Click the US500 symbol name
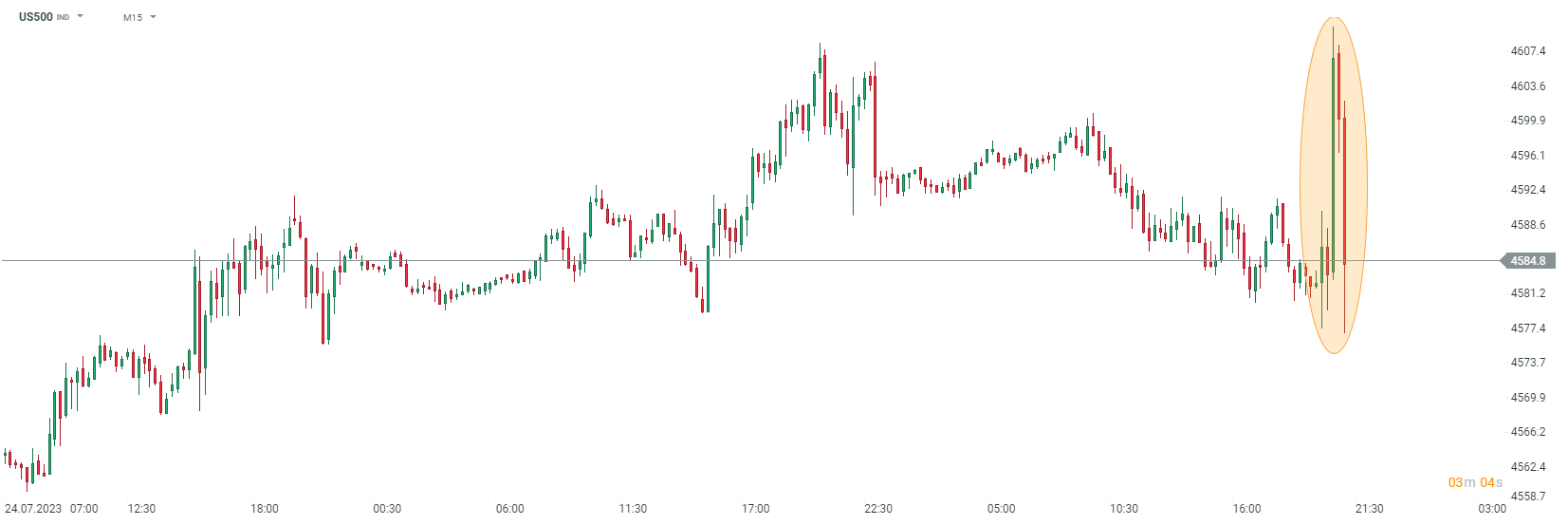 [x=36, y=17]
